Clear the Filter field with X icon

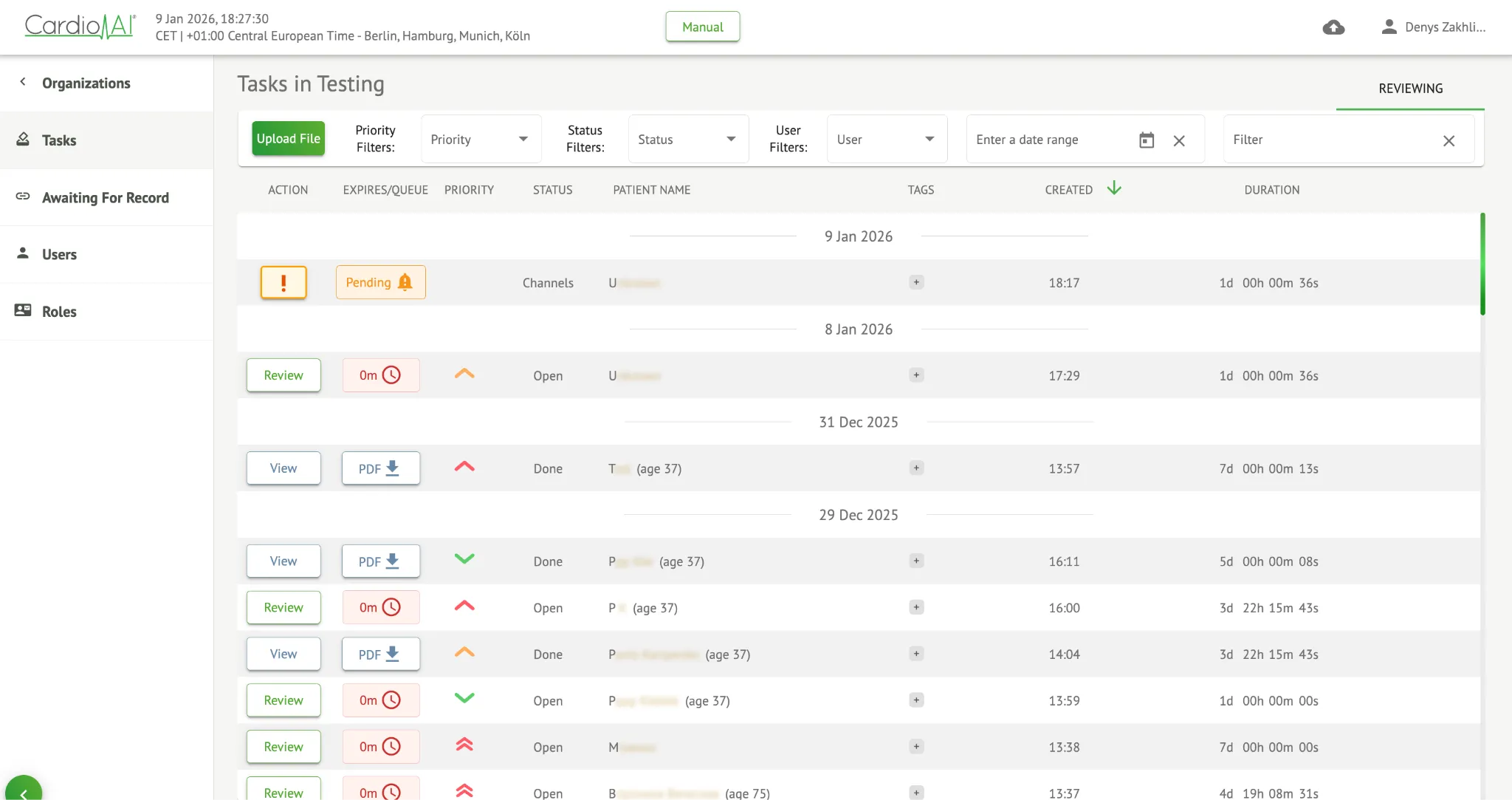click(1449, 140)
